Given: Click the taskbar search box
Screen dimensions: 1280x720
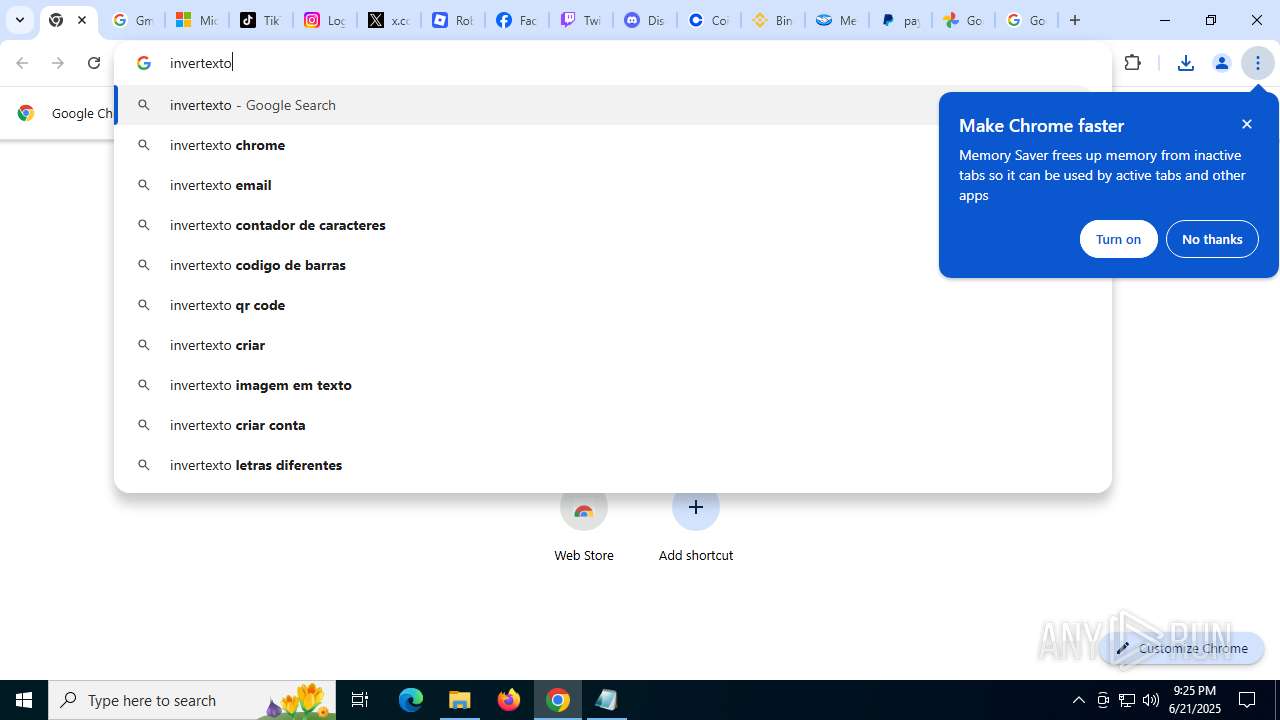Looking at the screenshot, I should 192,700.
